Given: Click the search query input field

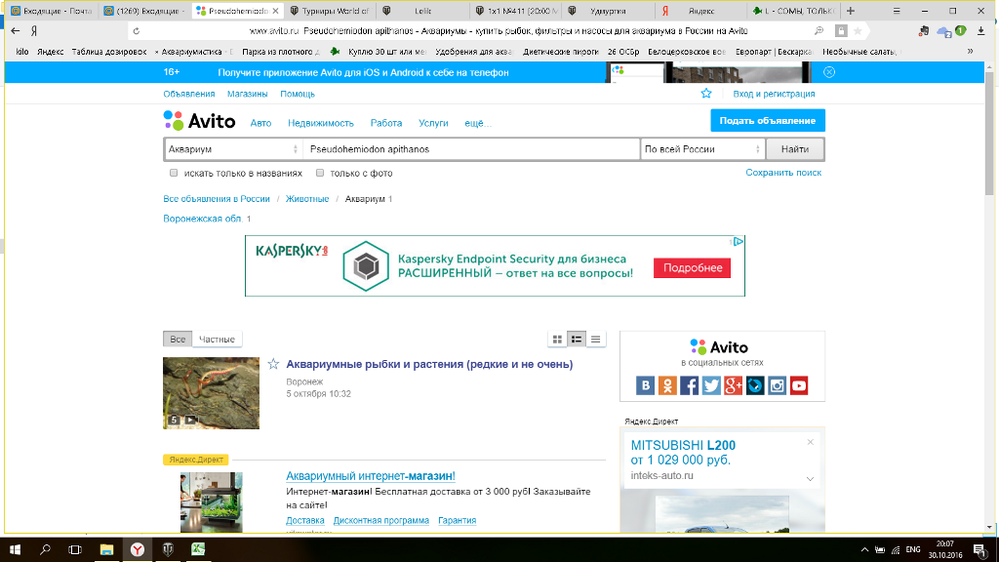Looking at the screenshot, I should point(471,149).
